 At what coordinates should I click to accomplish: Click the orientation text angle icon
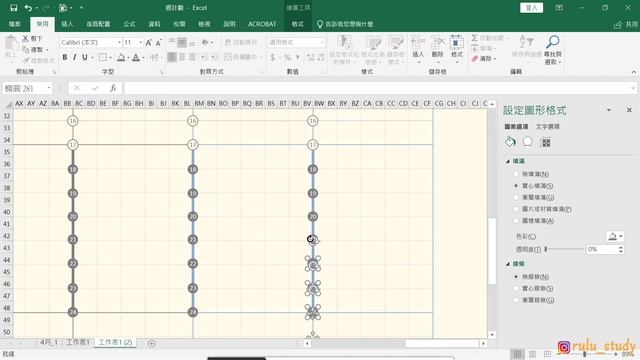(x=205, y=42)
